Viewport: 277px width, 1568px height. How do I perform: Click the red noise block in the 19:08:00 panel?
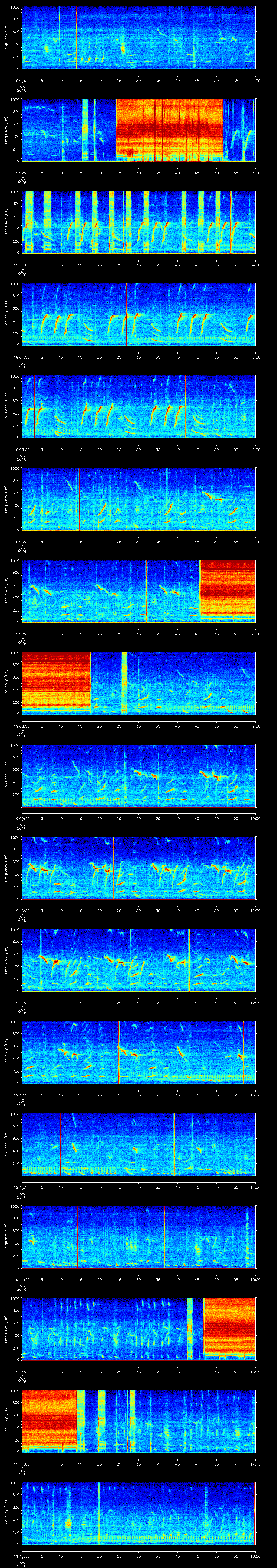pyautogui.click(x=56, y=683)
